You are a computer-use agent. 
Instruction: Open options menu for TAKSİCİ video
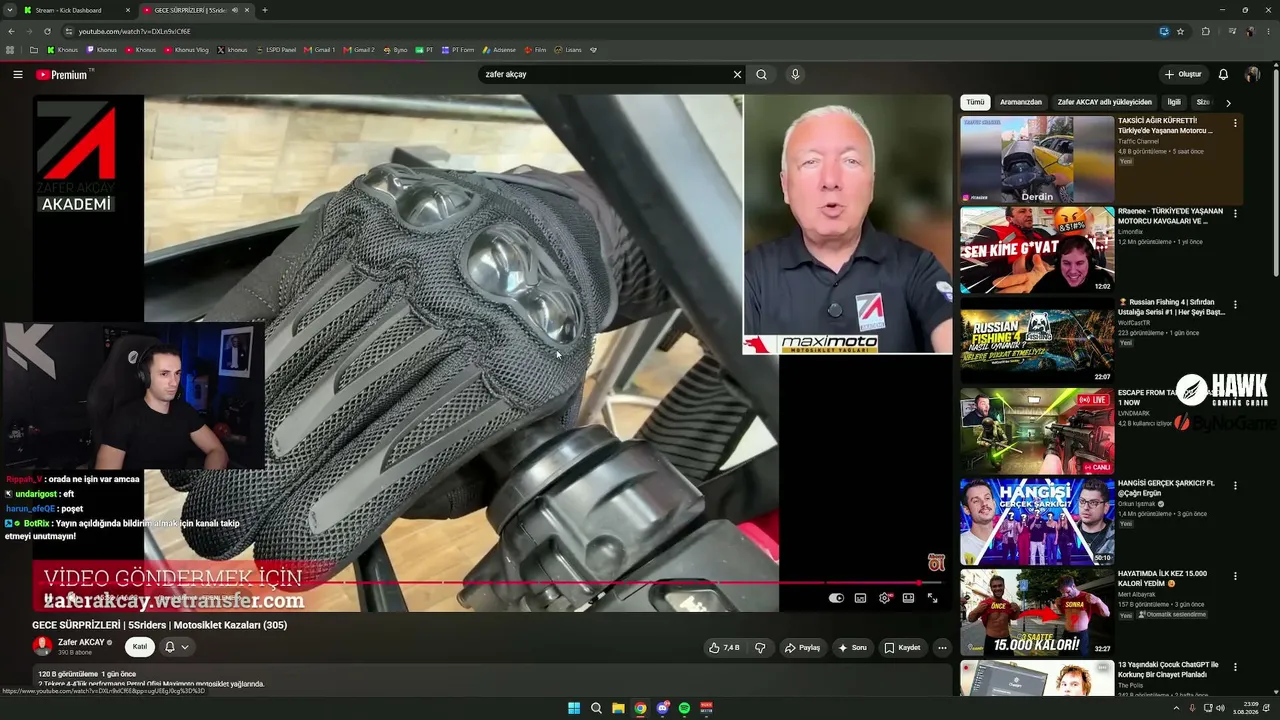pos(1235,123)
